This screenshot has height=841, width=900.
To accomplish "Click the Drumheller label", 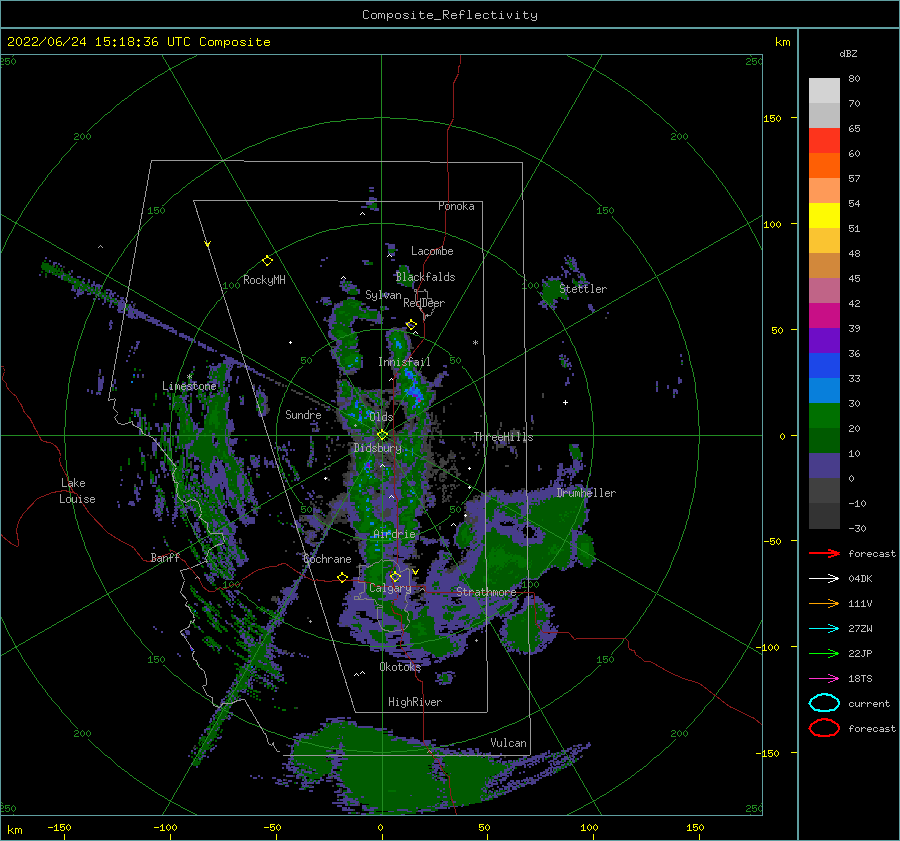I will coord(586,493).
